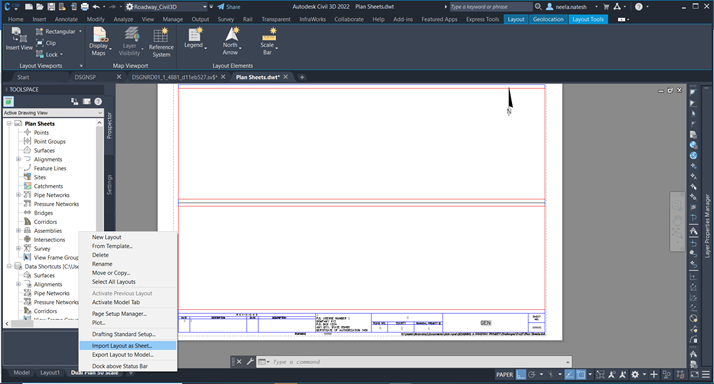Click the Share paper-plane icon
714x384 pixels.
click(x=221, y=7)
